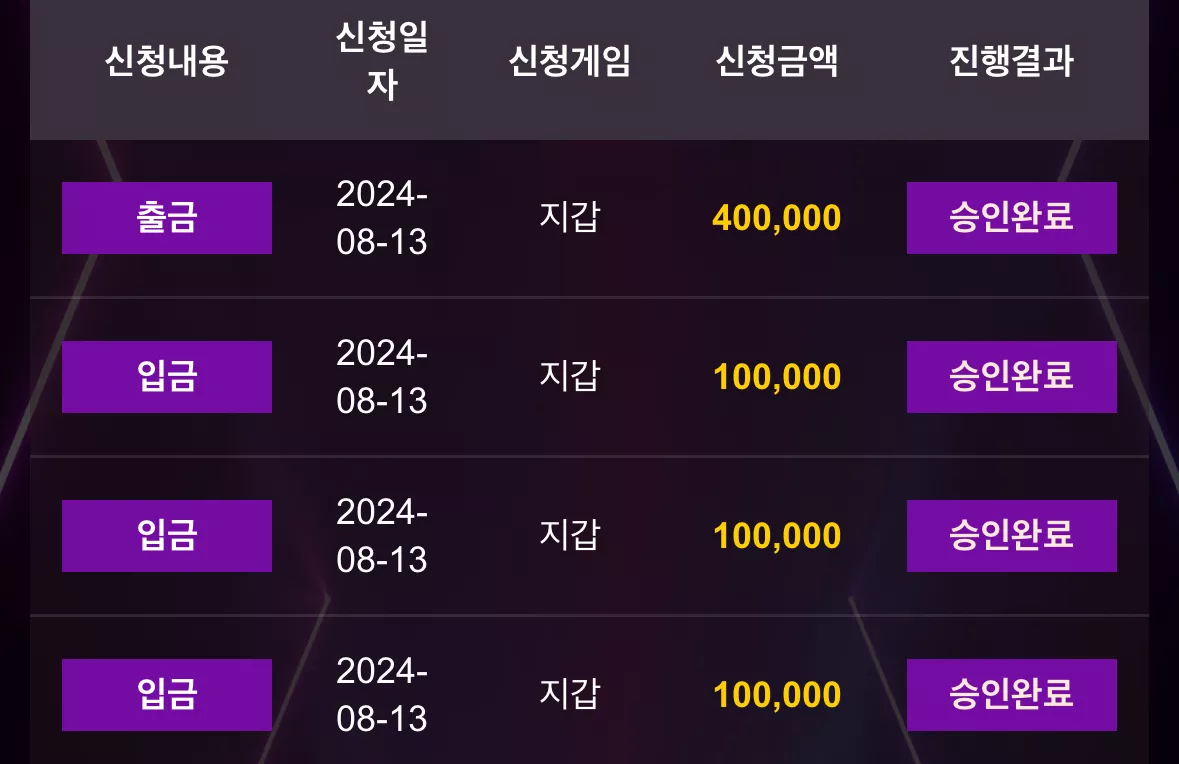Click the 진행결과 column header

click(x=1011, y=61)
